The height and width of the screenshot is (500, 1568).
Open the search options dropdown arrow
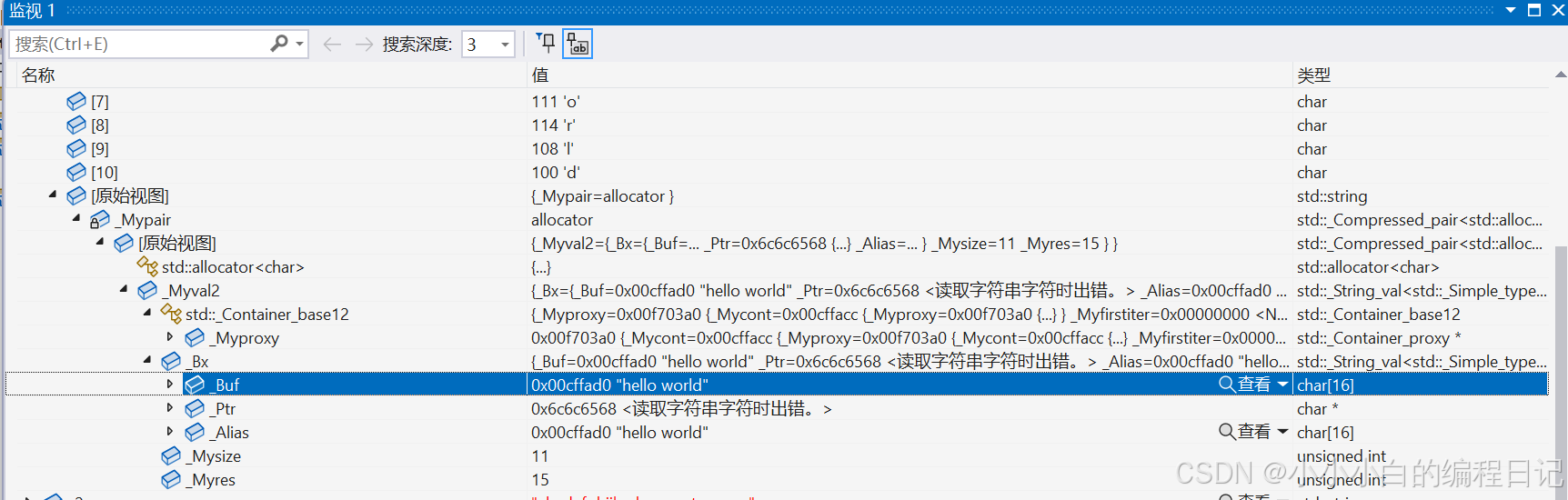(x=300, y=44)
